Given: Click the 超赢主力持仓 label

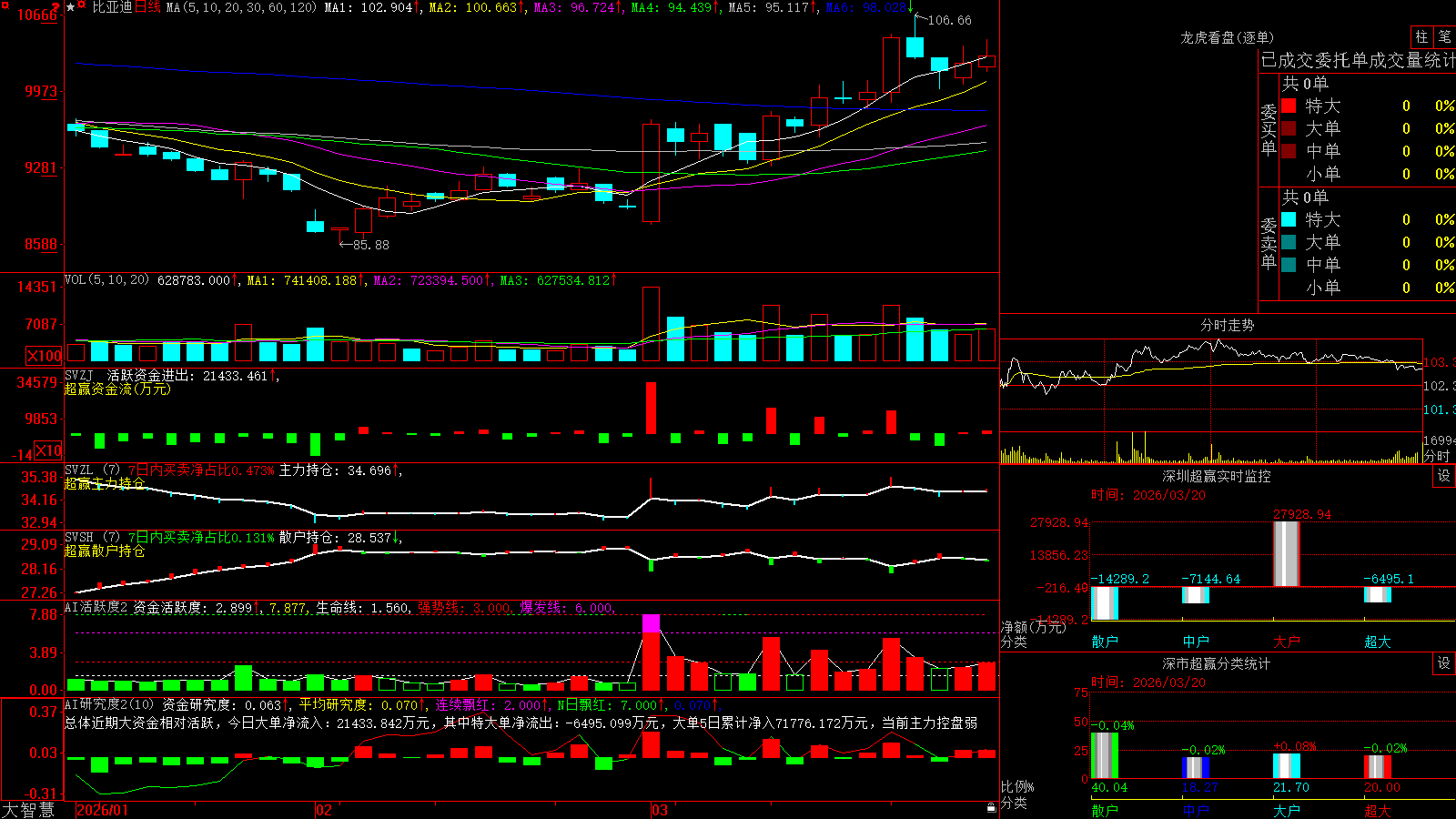Looking at the screenshot, I should point(105,483).
